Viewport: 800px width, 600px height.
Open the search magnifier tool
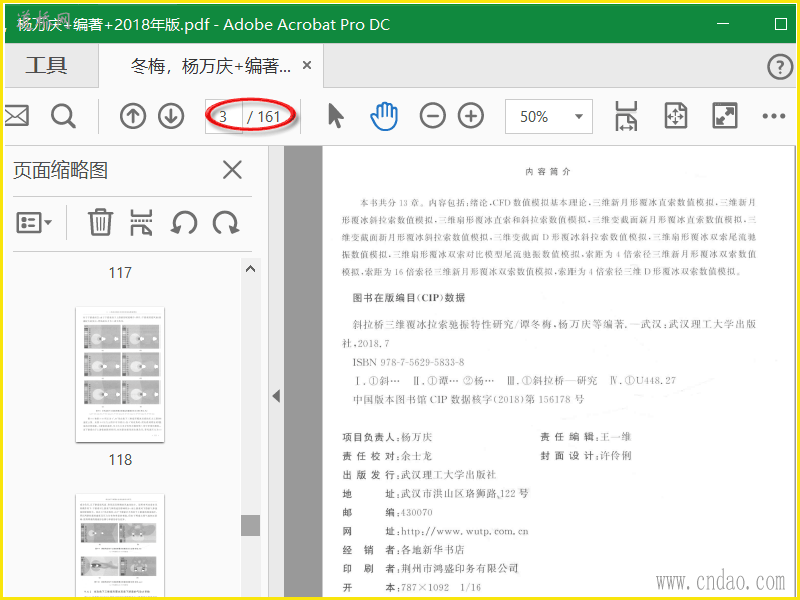(63, 116)
